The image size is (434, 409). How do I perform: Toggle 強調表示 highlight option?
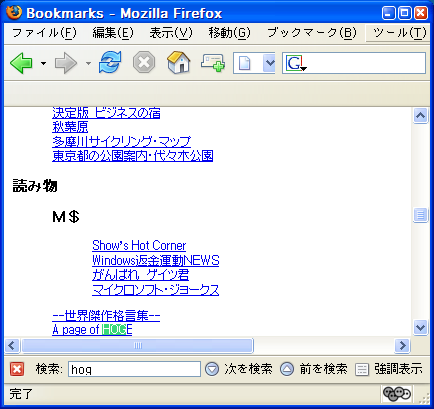point(389,369)
